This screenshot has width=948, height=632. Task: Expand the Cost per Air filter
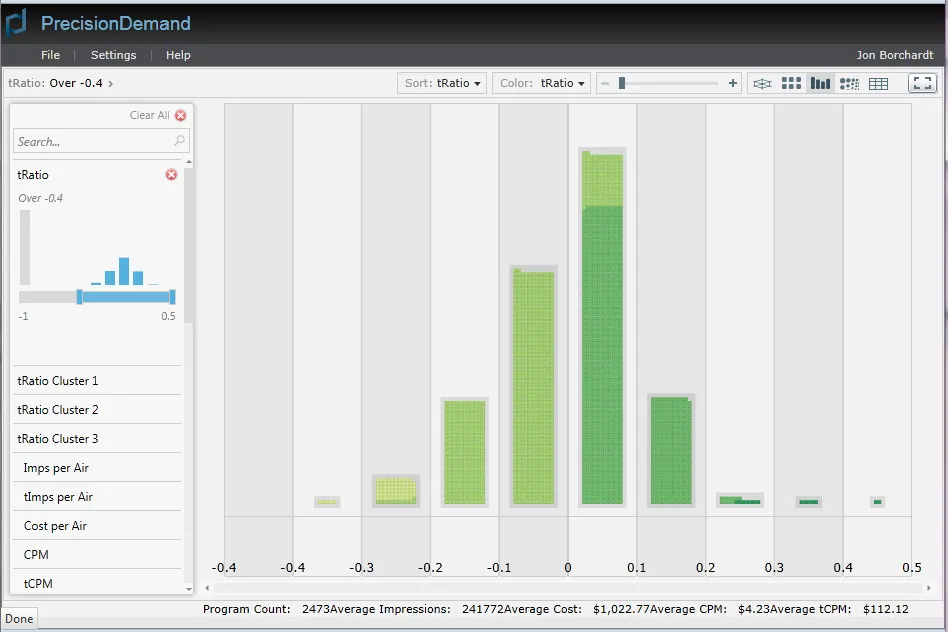click(x=97, y=526)
